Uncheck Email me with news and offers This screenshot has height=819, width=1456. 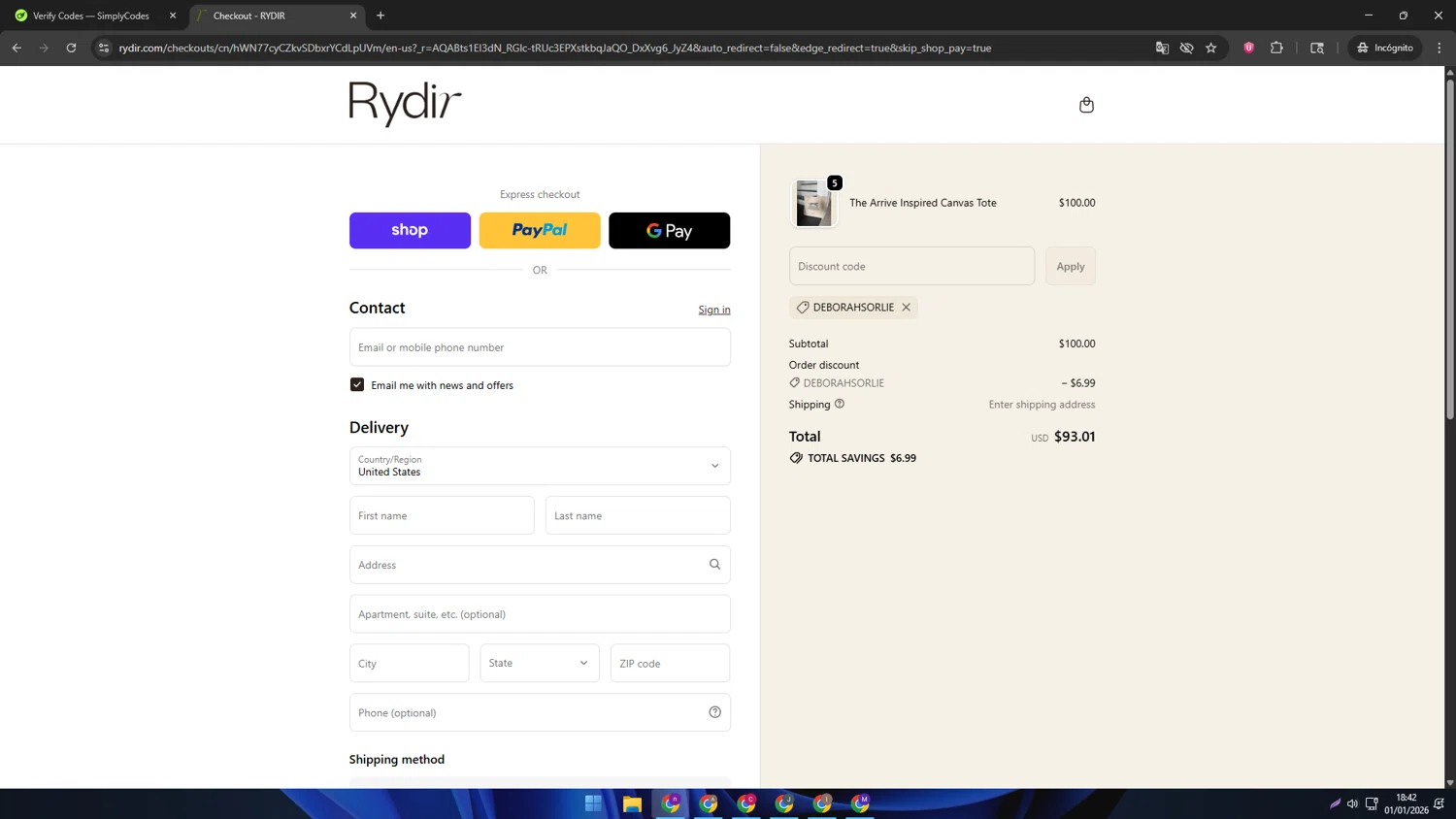(357, 385)
